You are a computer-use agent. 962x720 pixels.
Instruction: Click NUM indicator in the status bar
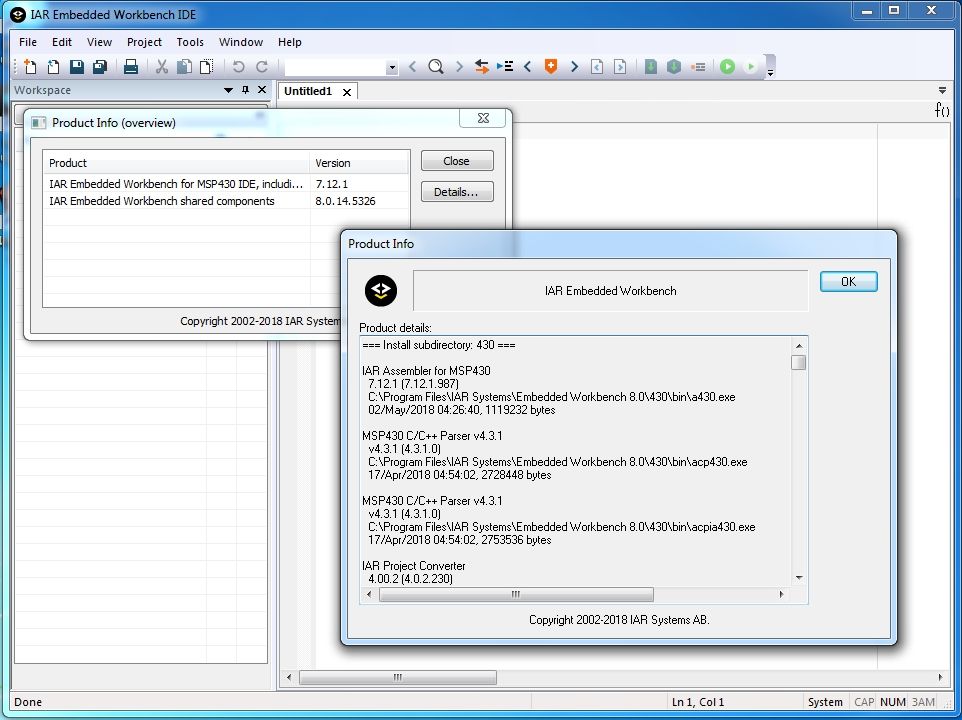pyautogui.click(x=892, y=701)
